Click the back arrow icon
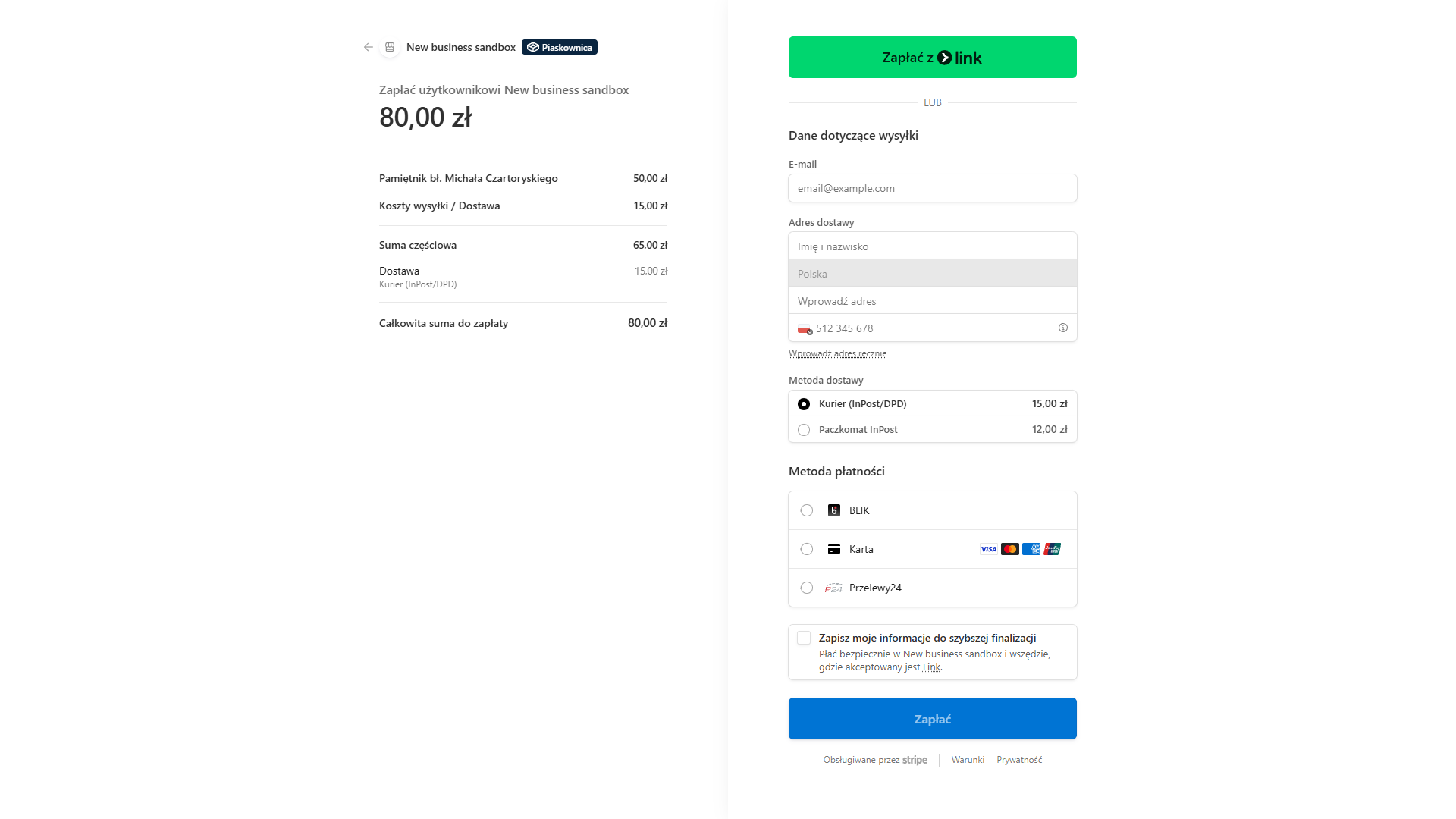Viewport: 1456px width, 819px height. click(369, 47)
